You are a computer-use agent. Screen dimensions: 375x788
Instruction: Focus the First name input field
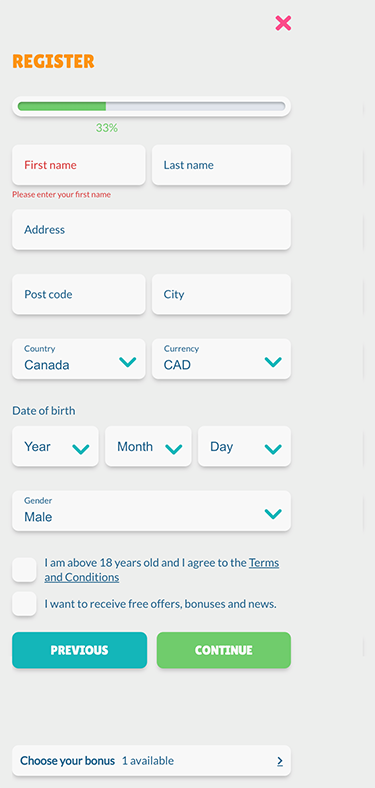point(79,165)
